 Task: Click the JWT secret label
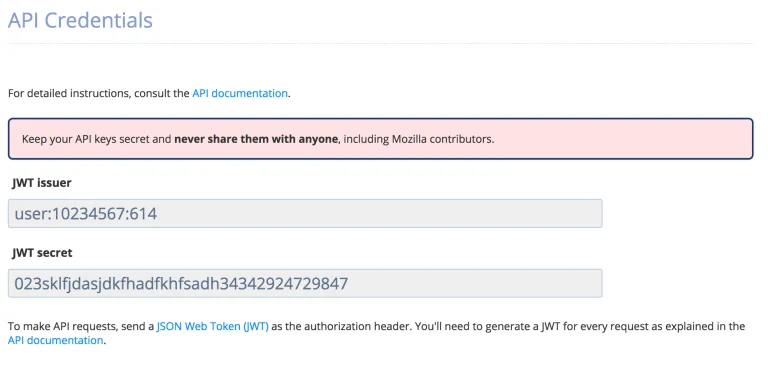click(42, 253)
